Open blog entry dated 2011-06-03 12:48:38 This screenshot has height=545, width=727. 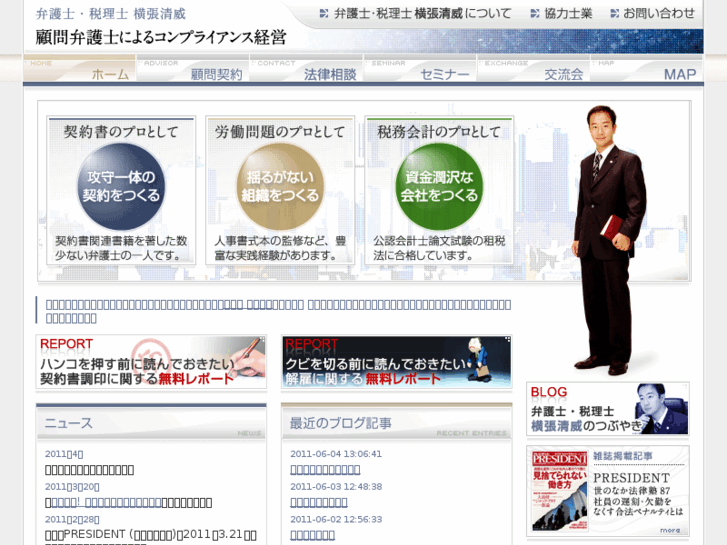319,502
